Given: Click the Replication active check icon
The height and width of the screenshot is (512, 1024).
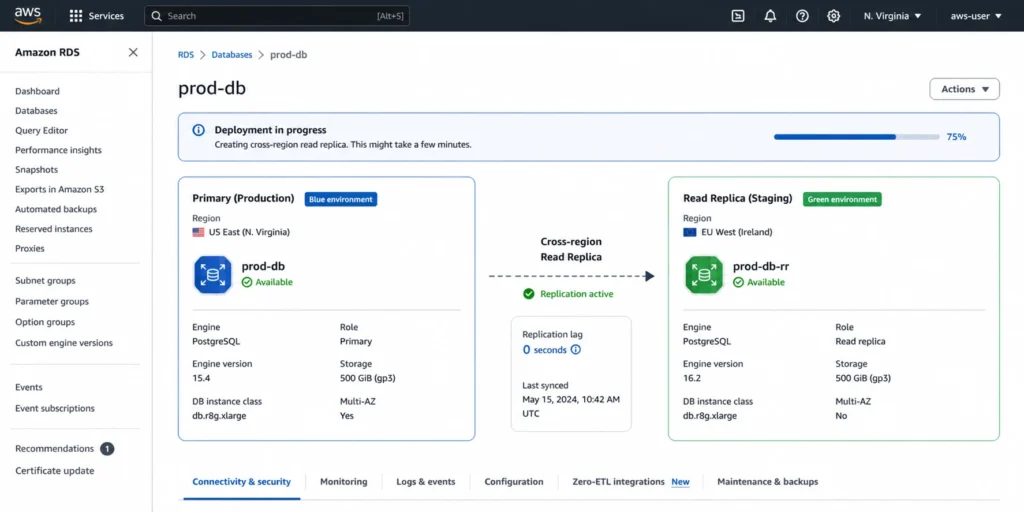Looking at the screenshot, I should (x=529, y=294).
